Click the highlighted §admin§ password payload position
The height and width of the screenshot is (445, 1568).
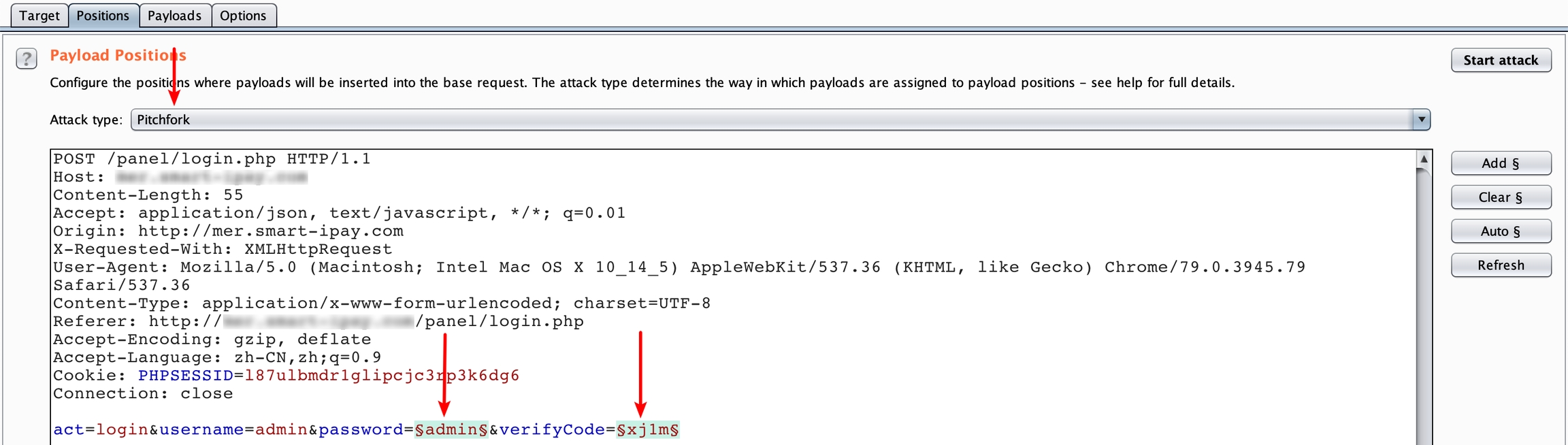(451, 430)
